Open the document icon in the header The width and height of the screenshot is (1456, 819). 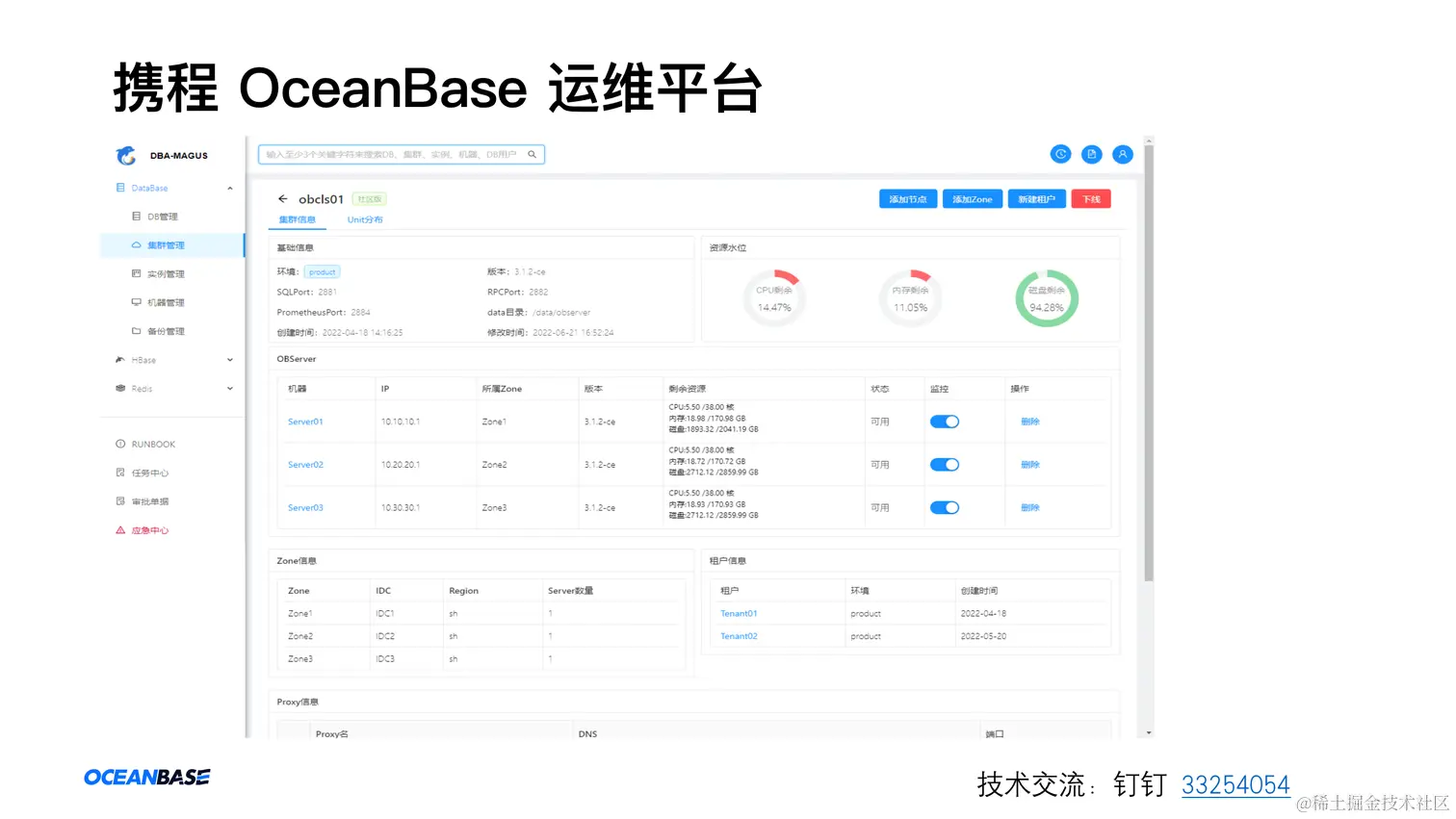1091,154
